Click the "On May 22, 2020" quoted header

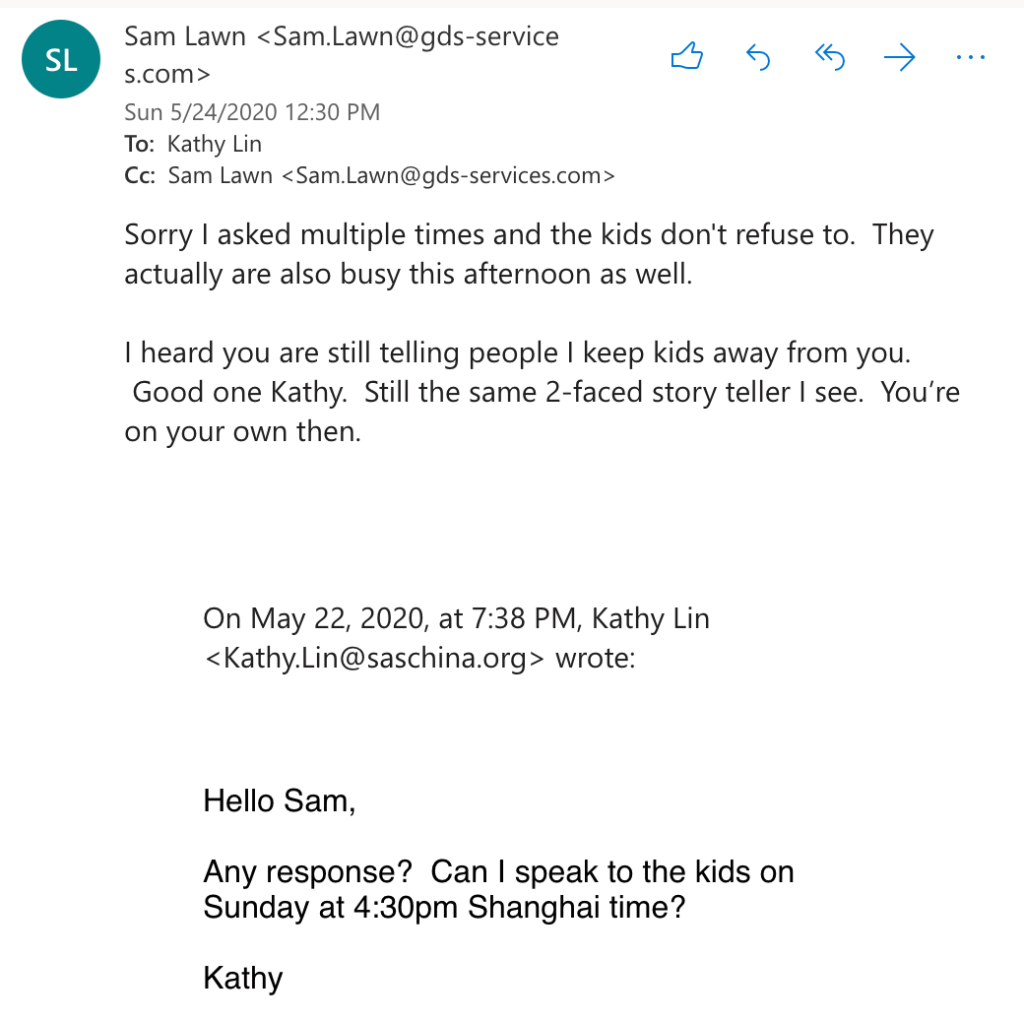coord(456,619)
